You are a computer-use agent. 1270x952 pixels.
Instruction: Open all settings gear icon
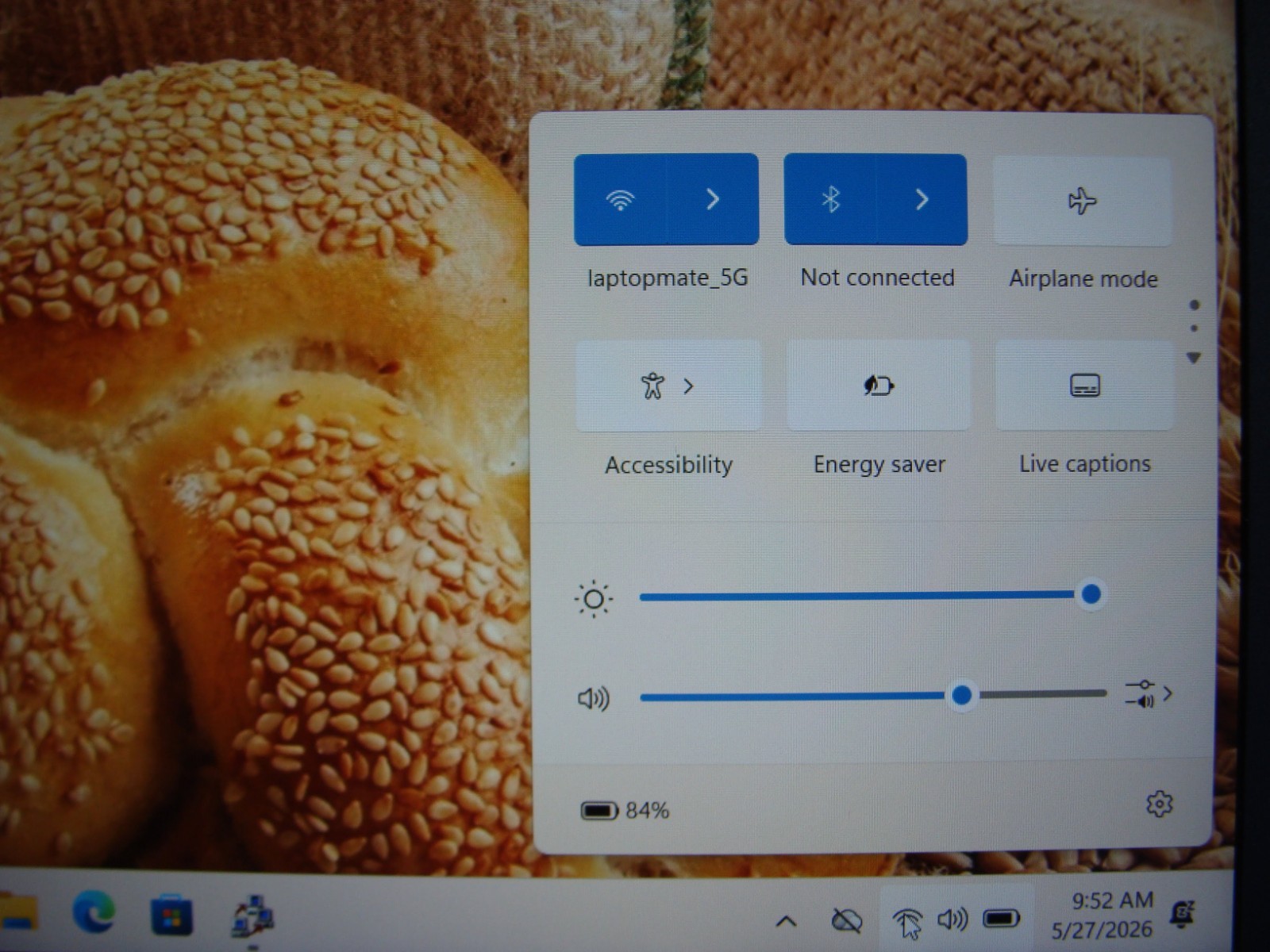[1160, 804]
